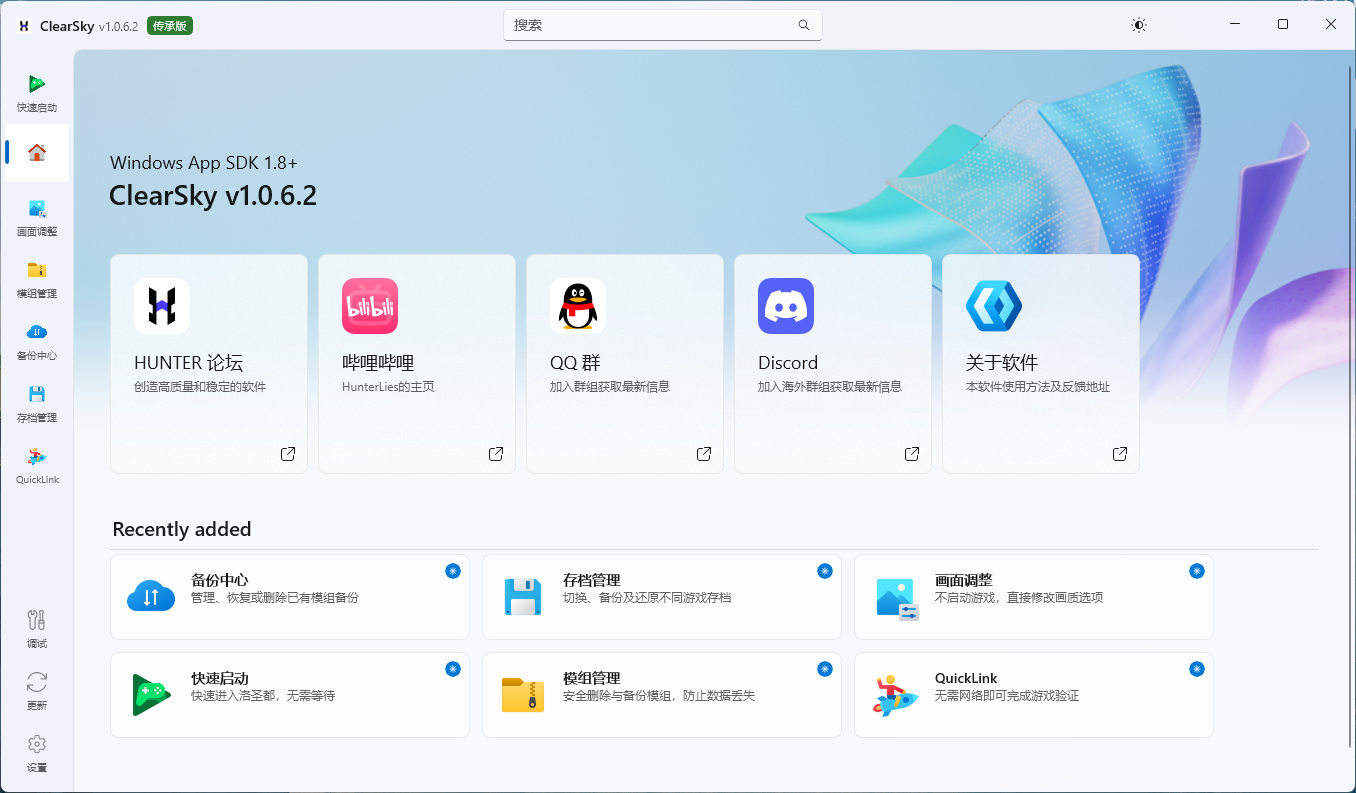The image size is (1356, 793).
Task: Toggle the light/dark theme button
Action: coord(1138,25)
